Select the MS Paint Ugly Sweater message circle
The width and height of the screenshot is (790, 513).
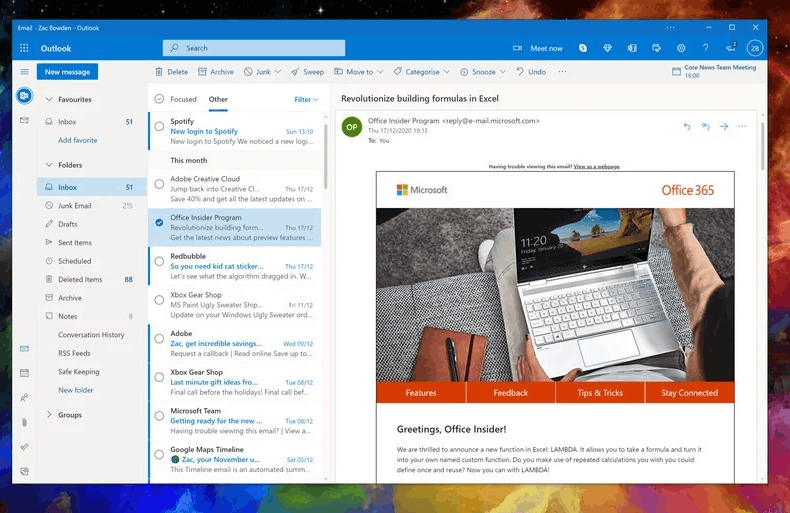159,300
